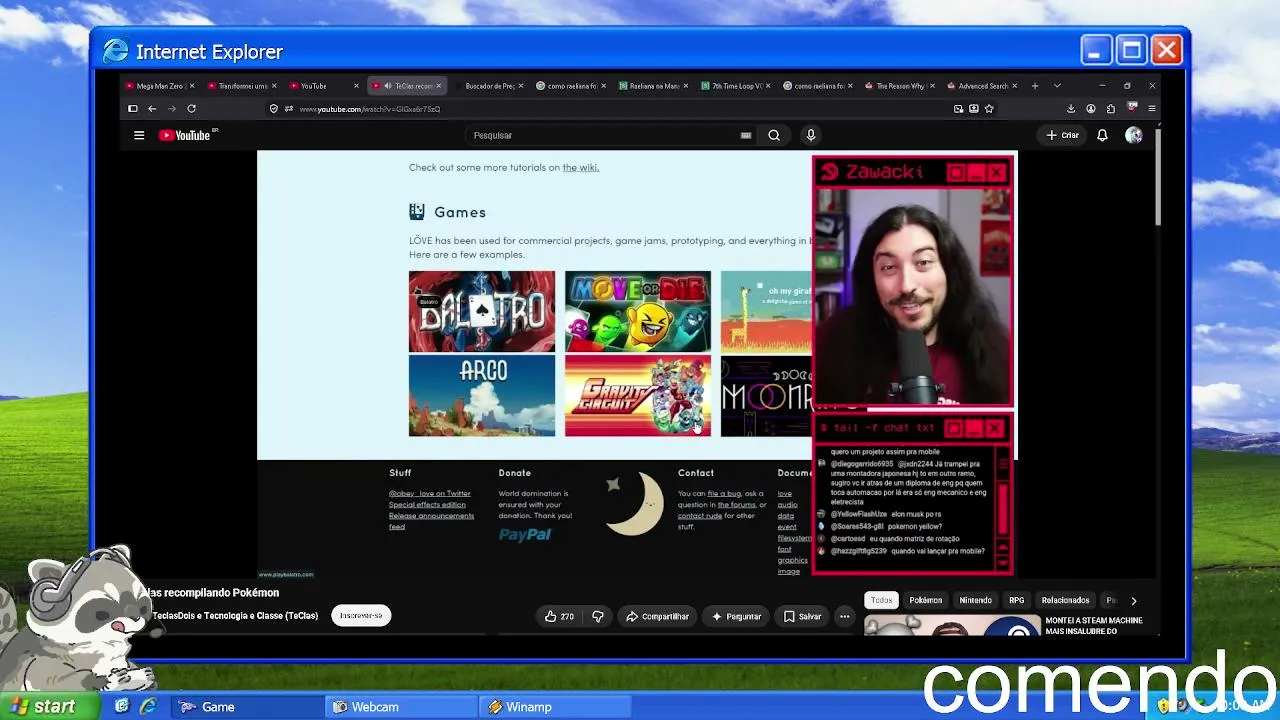The height and width of the screenshot is (720, 1280).
Task: Dislike the video with thumbs-down
Action: point(598,616)
